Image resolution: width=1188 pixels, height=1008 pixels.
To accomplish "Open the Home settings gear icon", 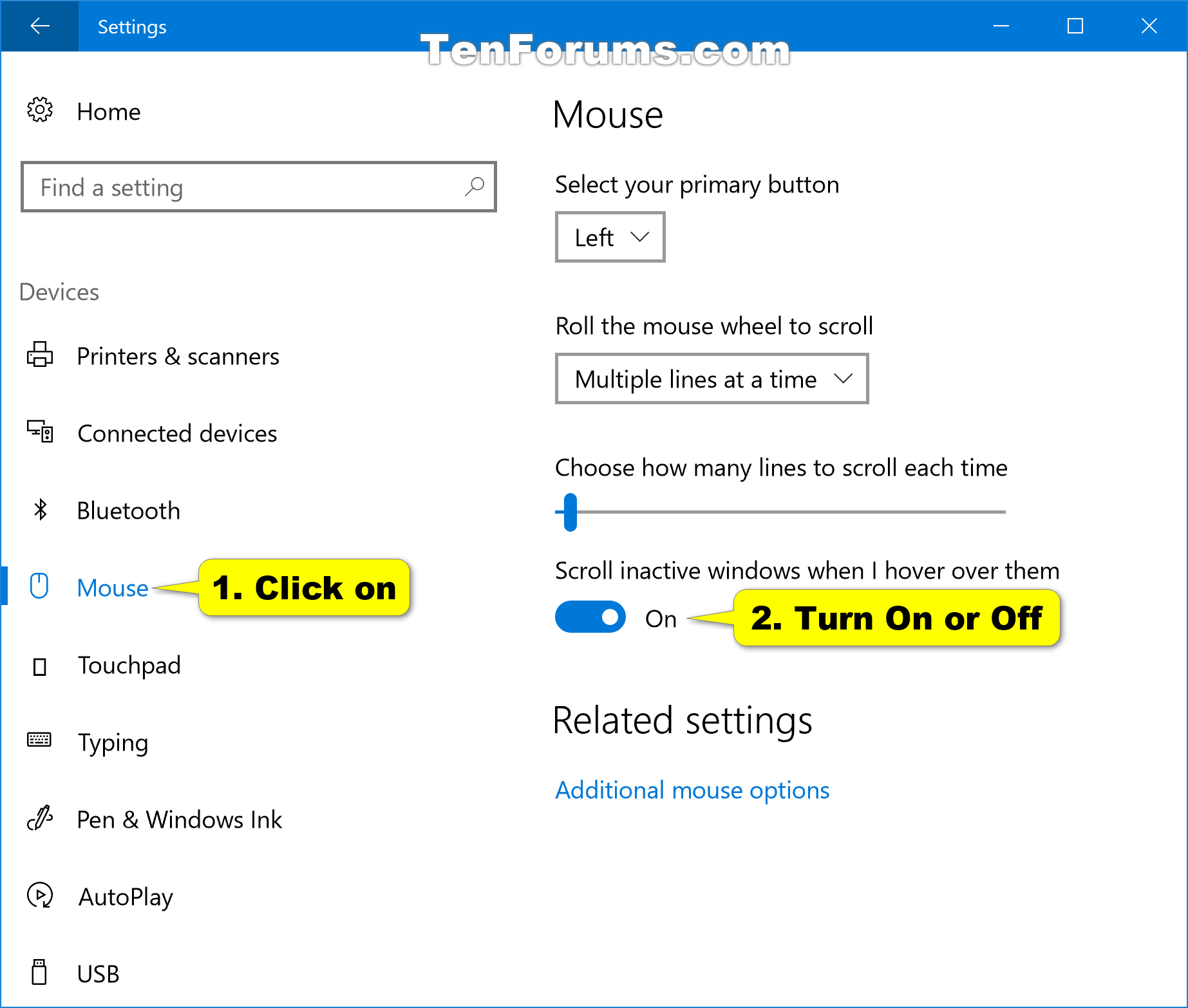I will click(x=40, y=111).
